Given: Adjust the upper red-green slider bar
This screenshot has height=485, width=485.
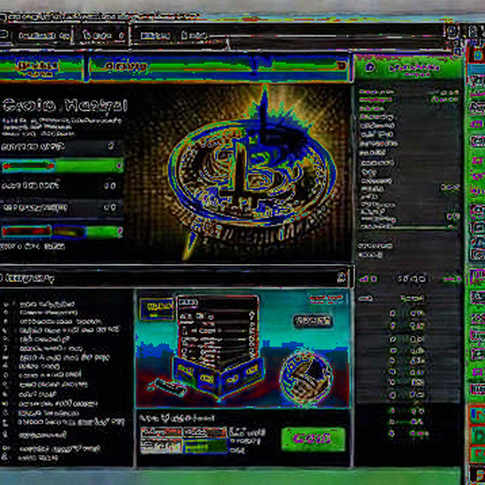Looking at the screenshot, I should pyautogui.click(x=62, y=166).
